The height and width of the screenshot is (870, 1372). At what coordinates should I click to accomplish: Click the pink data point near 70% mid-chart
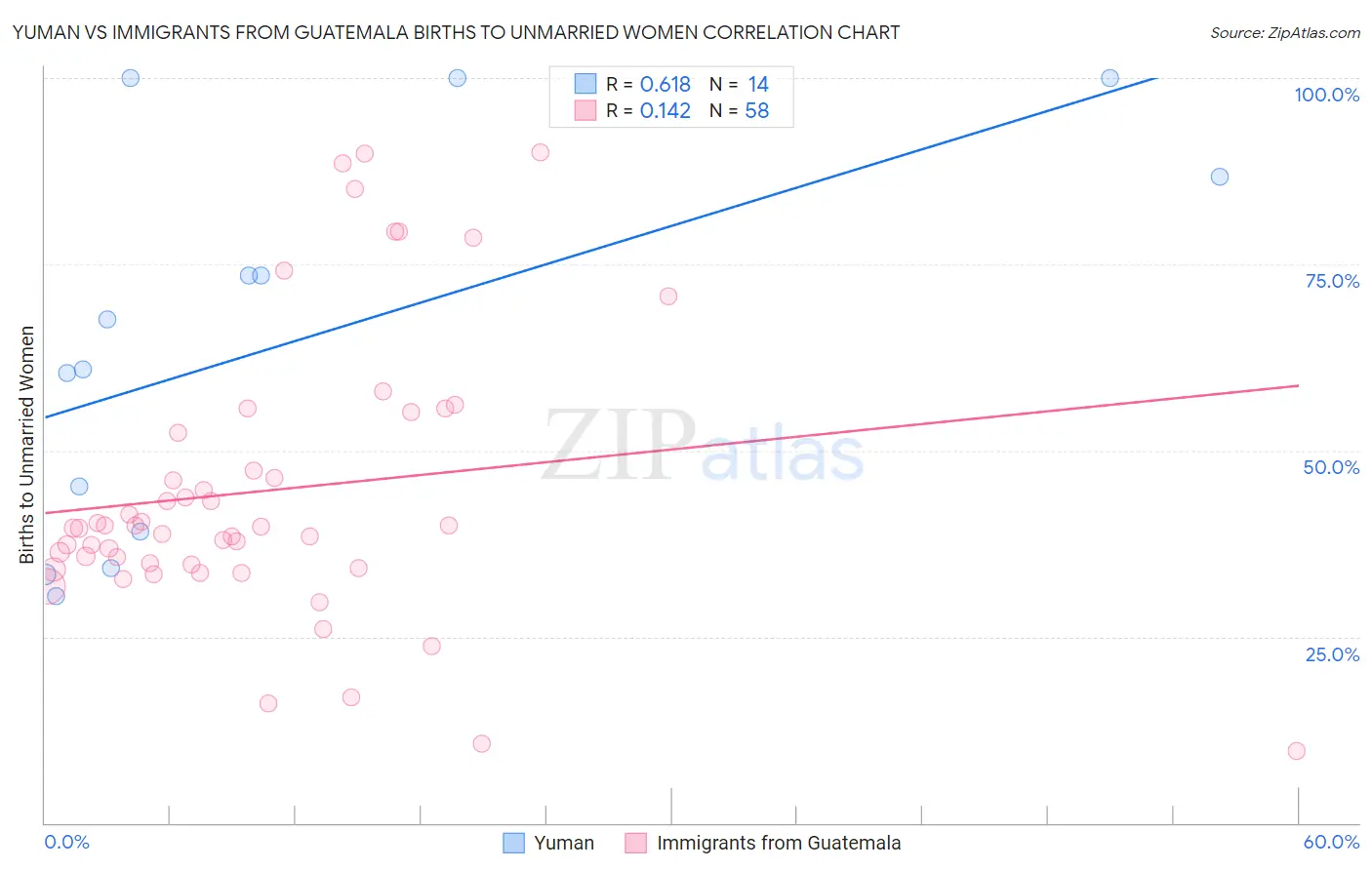point(668,297)
